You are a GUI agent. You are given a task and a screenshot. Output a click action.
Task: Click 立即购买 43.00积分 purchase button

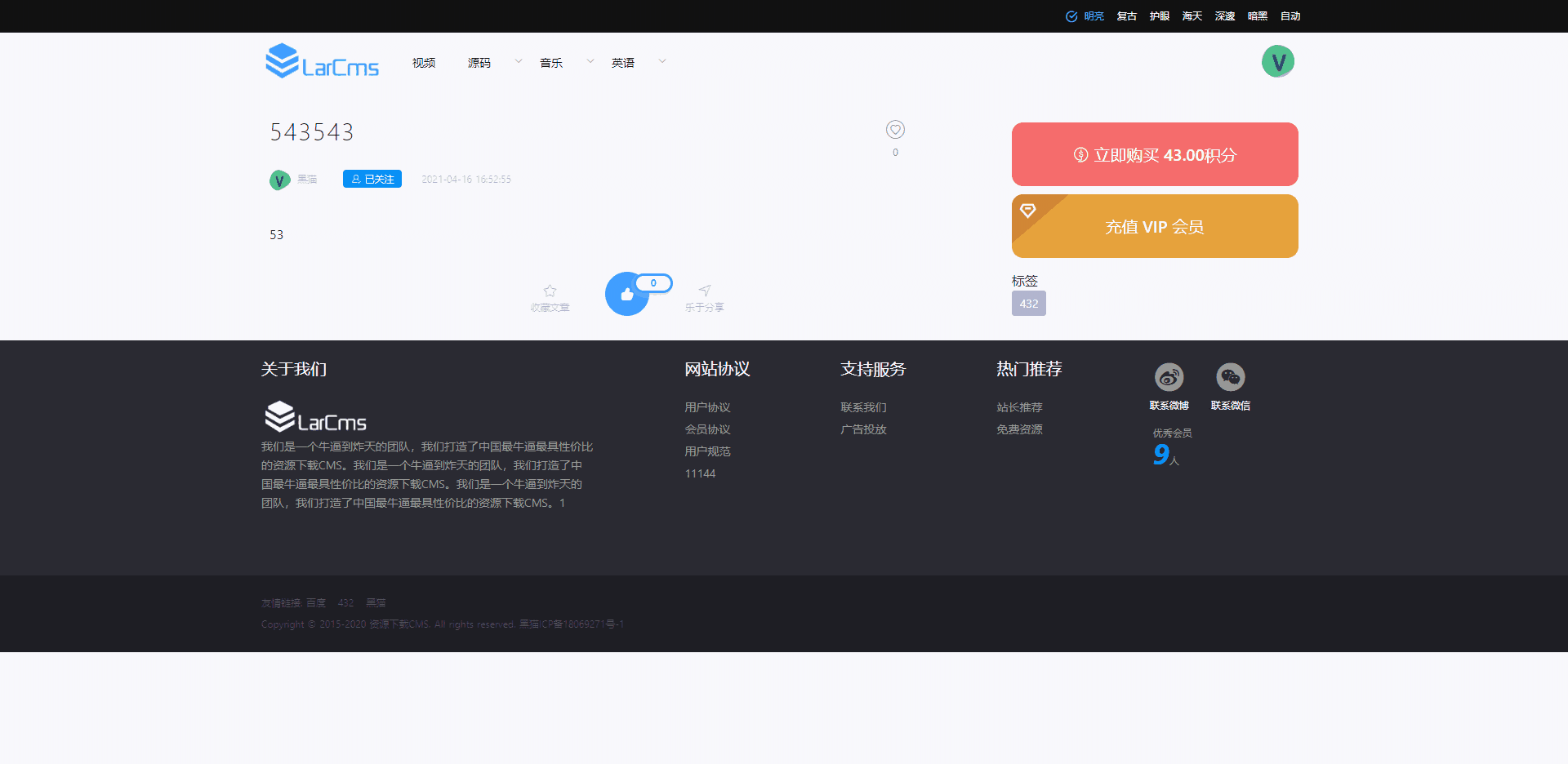pyautogui.click(x=1155, y=154)
